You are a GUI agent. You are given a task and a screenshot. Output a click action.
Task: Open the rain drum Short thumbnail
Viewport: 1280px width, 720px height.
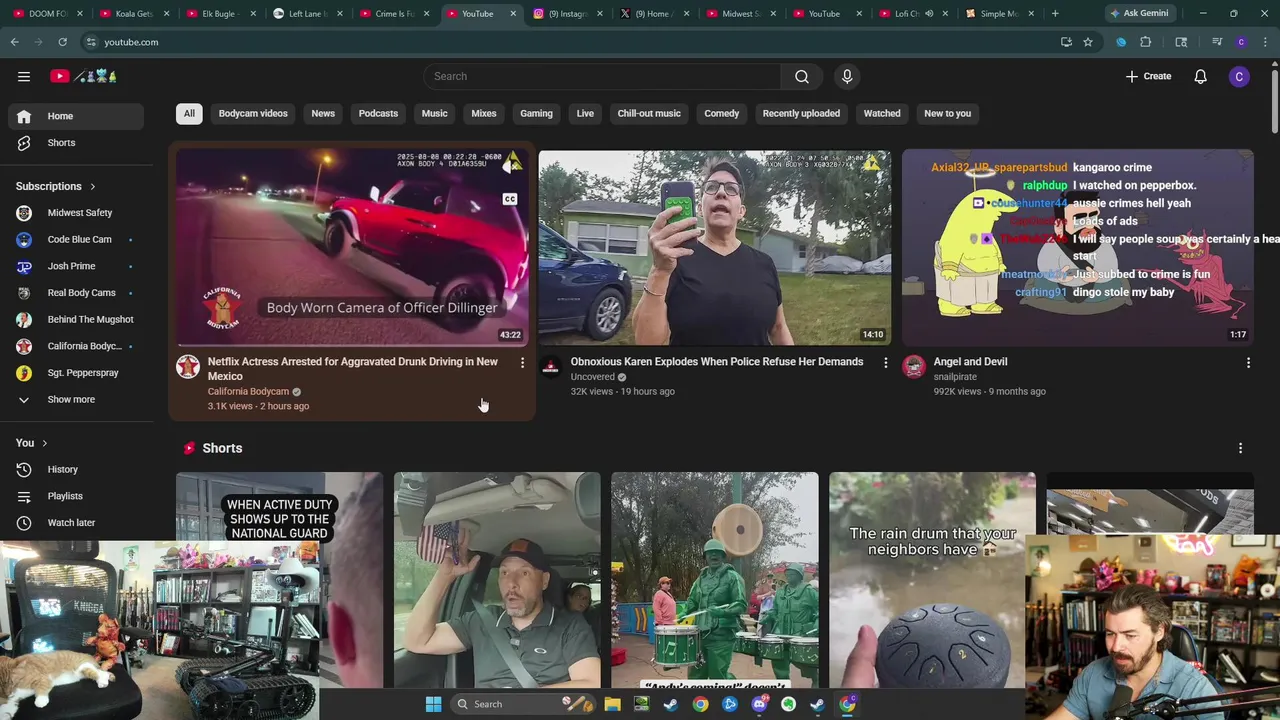click(x=932, y=580)
